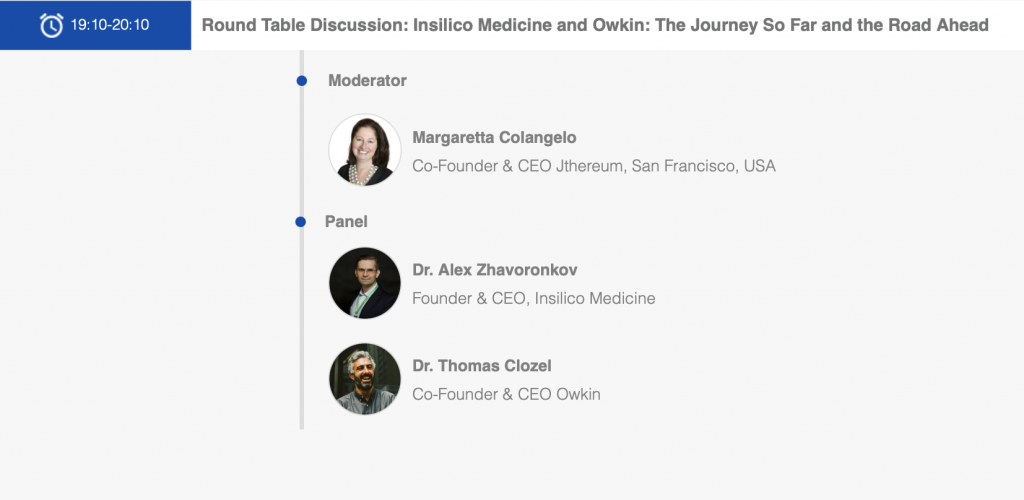Open Margaretta Colangelo's profile photo
Screen dimensions: 1024x500
(364, 150)
